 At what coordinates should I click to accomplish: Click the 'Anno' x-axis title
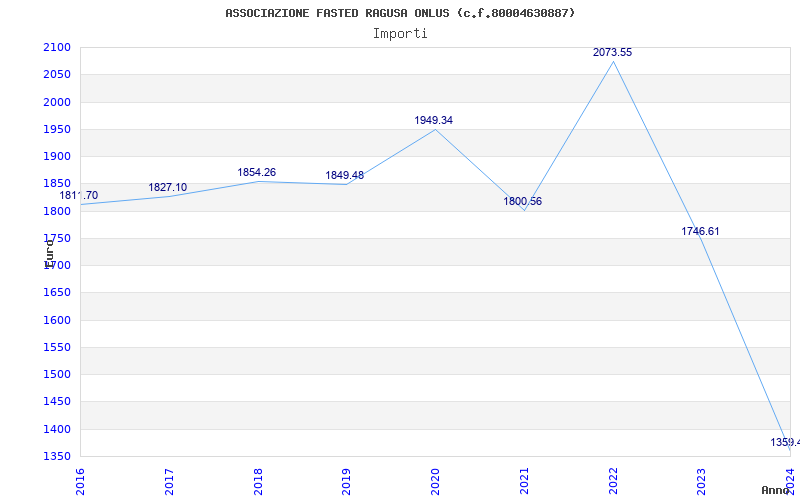[775, 490]
